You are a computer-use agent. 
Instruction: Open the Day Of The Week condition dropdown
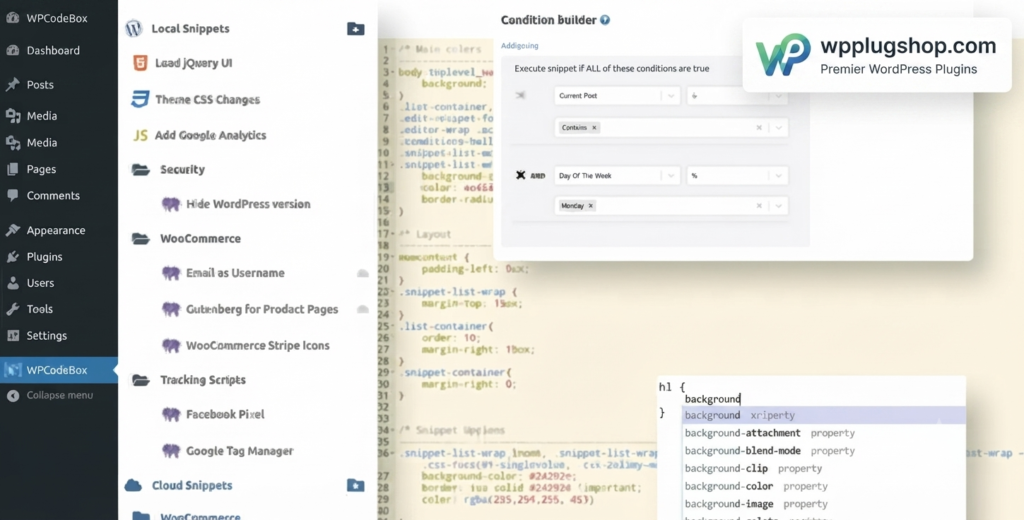click(x=617, y=175)
